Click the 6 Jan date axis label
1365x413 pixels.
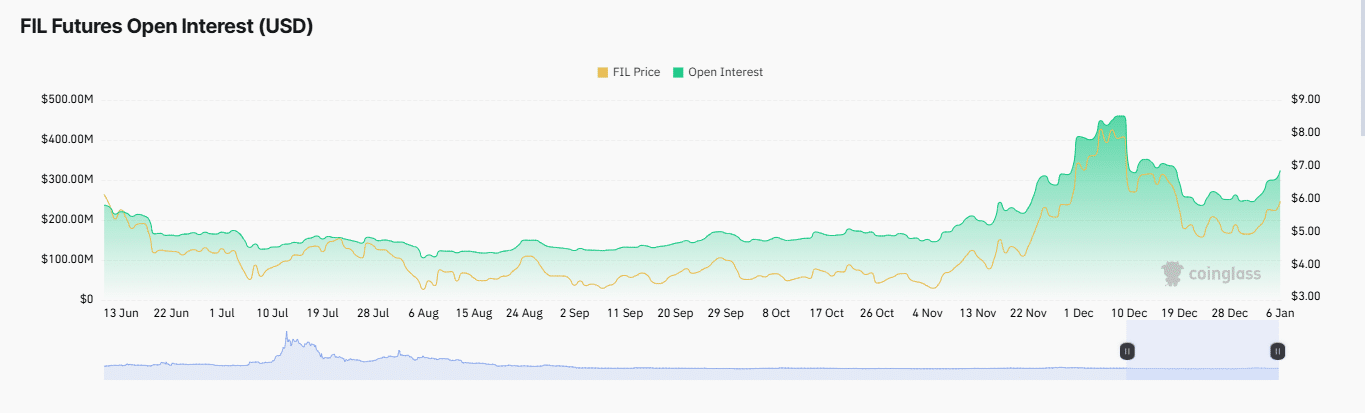pos(1279,313)
